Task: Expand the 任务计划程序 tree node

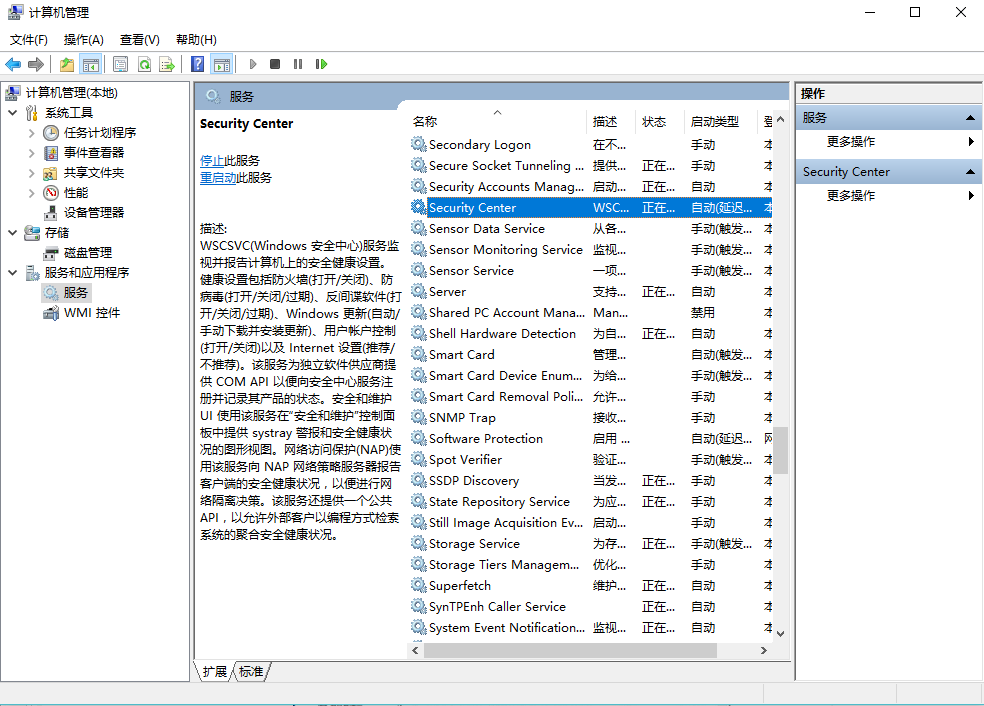Action: coord(31,133)
